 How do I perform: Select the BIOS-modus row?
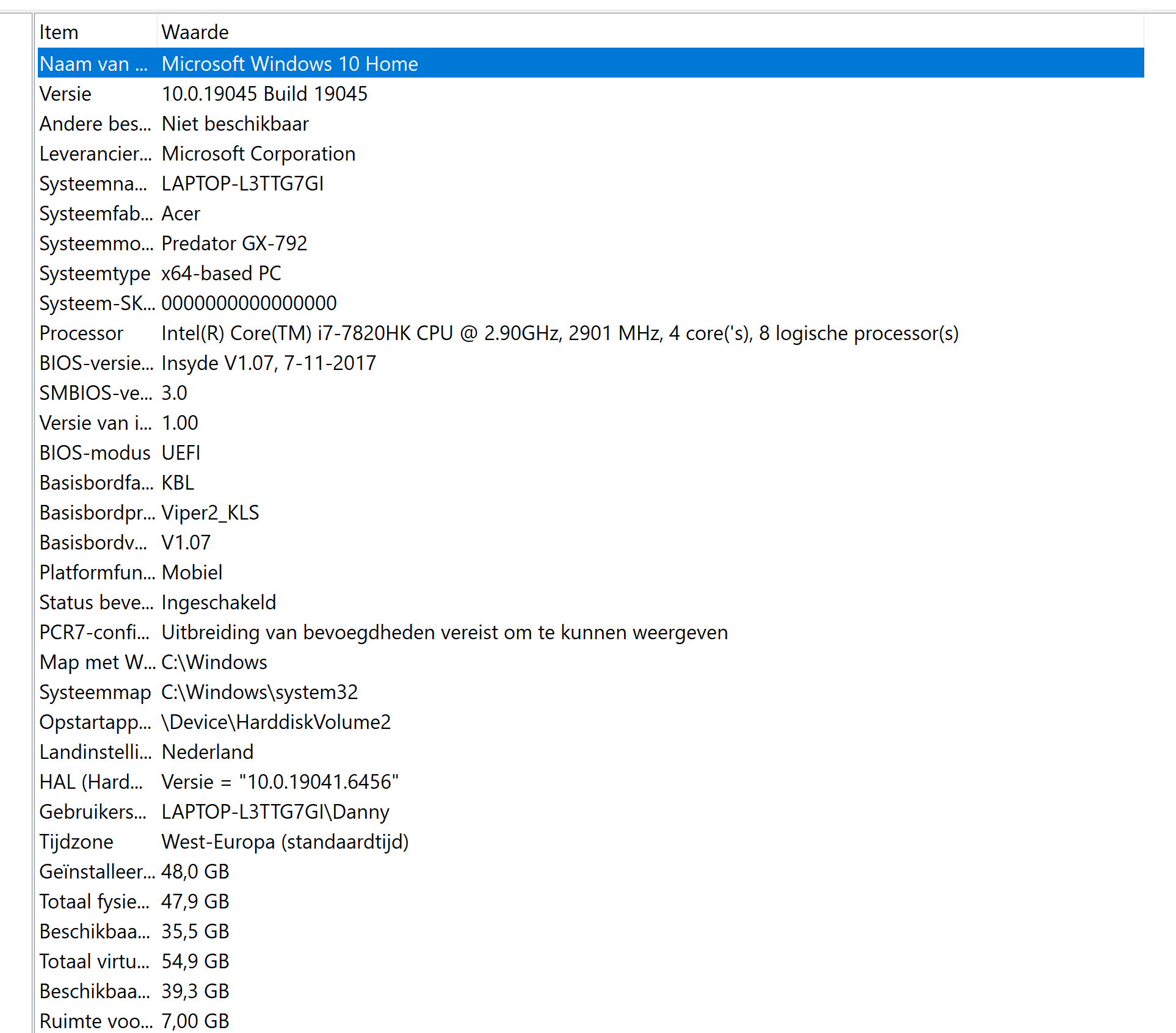tap(590, 452)
